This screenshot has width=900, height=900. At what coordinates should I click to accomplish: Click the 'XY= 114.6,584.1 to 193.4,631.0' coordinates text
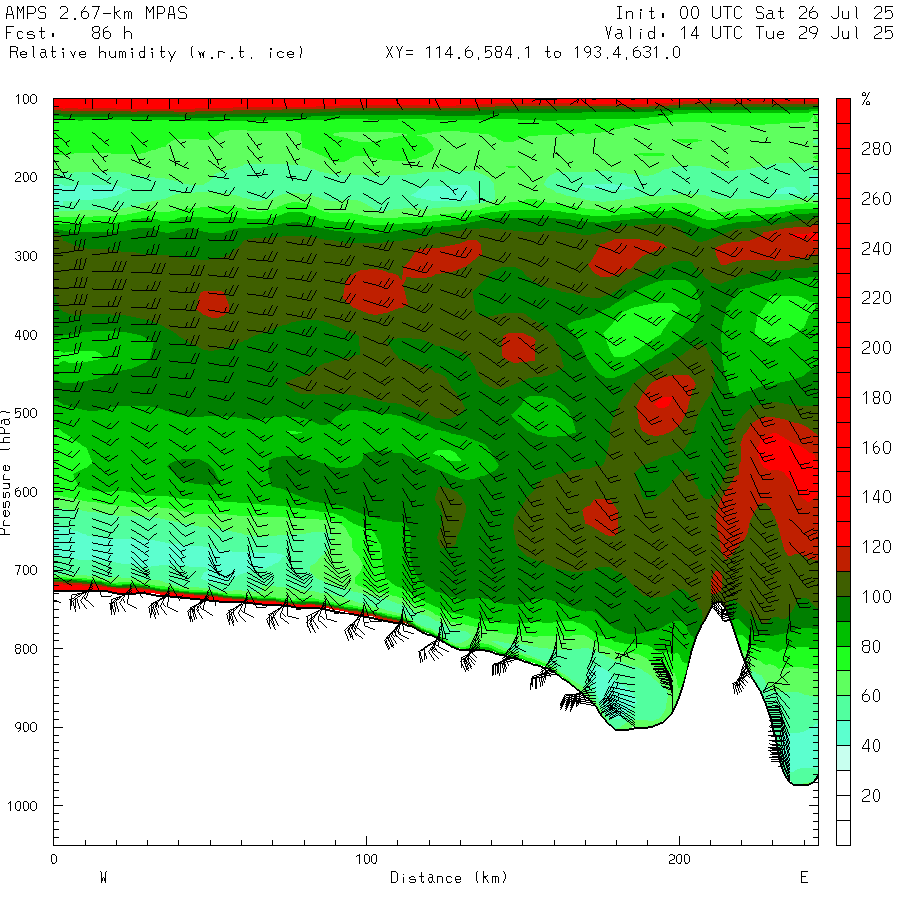pyautogui.click(x=533, y=53)
